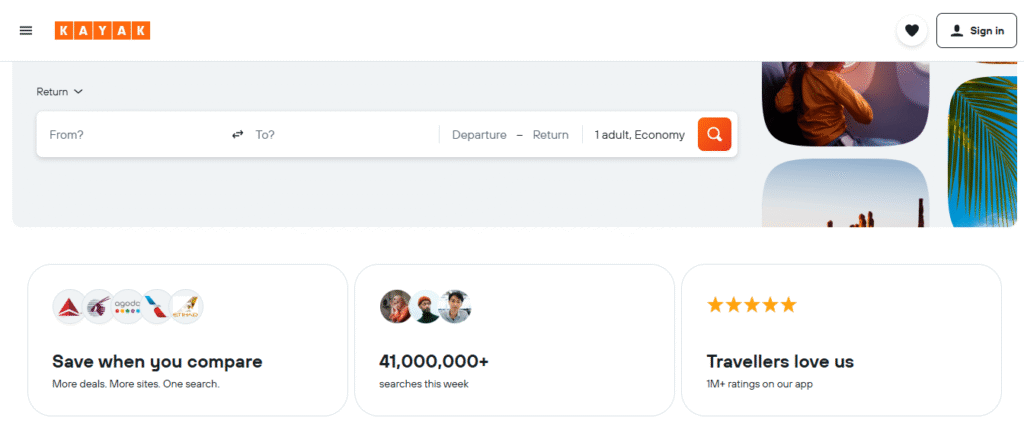Screen dimensions: 1024x424
Task: Click the From origin field
Action: (130, 135)
